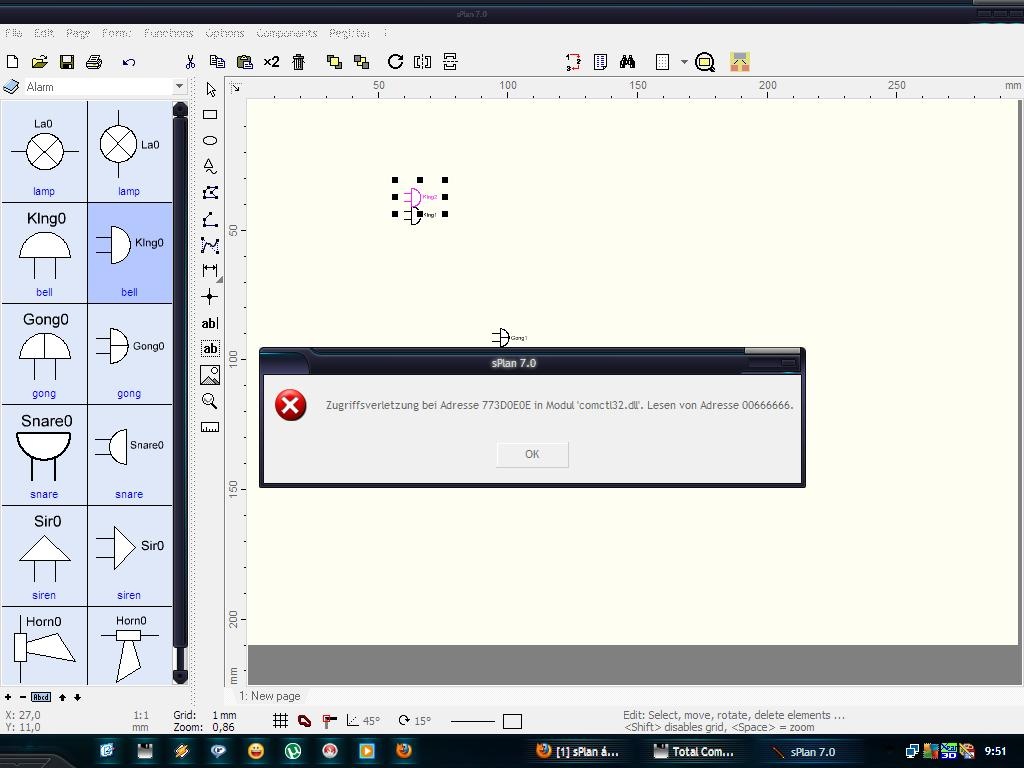Mirror the selection horizontally

pyautogui.click(x=423, y=62)
